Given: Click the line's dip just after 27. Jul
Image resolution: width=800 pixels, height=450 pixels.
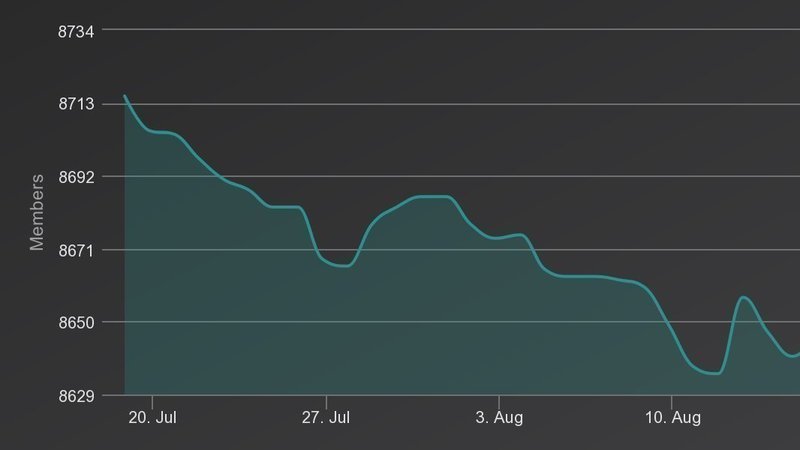Looking at the screenshot, I should [342, 266].
